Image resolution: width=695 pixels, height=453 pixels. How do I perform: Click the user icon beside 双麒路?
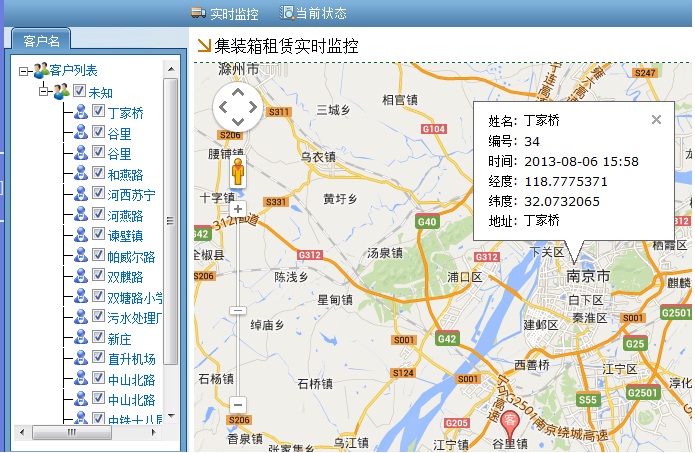(x=81, y=275)
